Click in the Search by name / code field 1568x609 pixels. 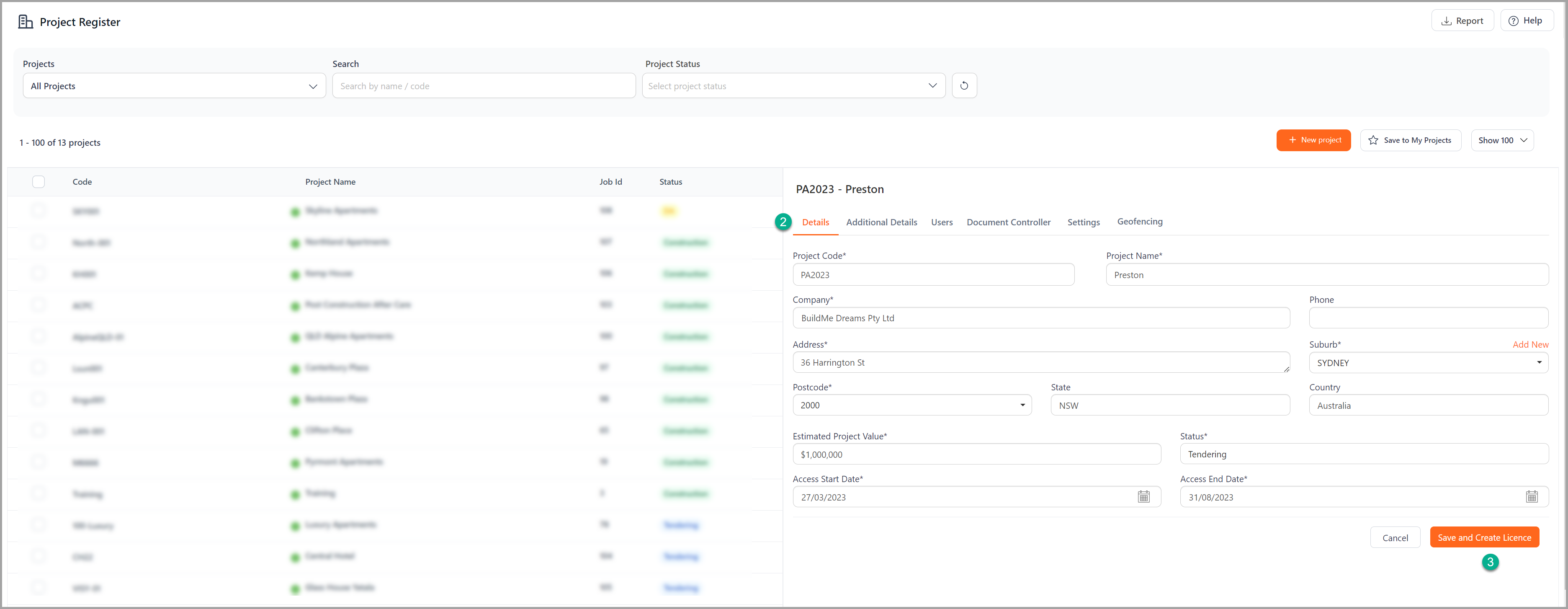[483, 86]
